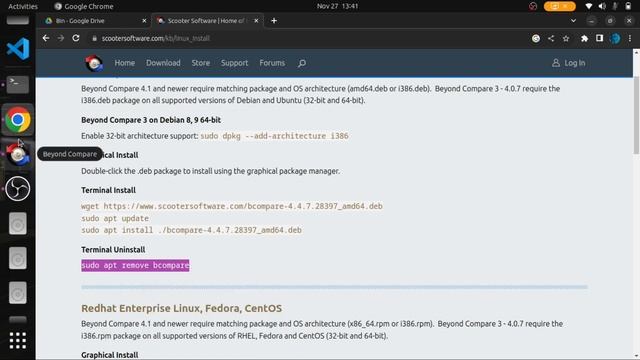Click 'Beyond Compare 3 on Debian 8, 9 64-bit' heading
Viewport: 640px width, 360px height.
click(x=151, y=120)
